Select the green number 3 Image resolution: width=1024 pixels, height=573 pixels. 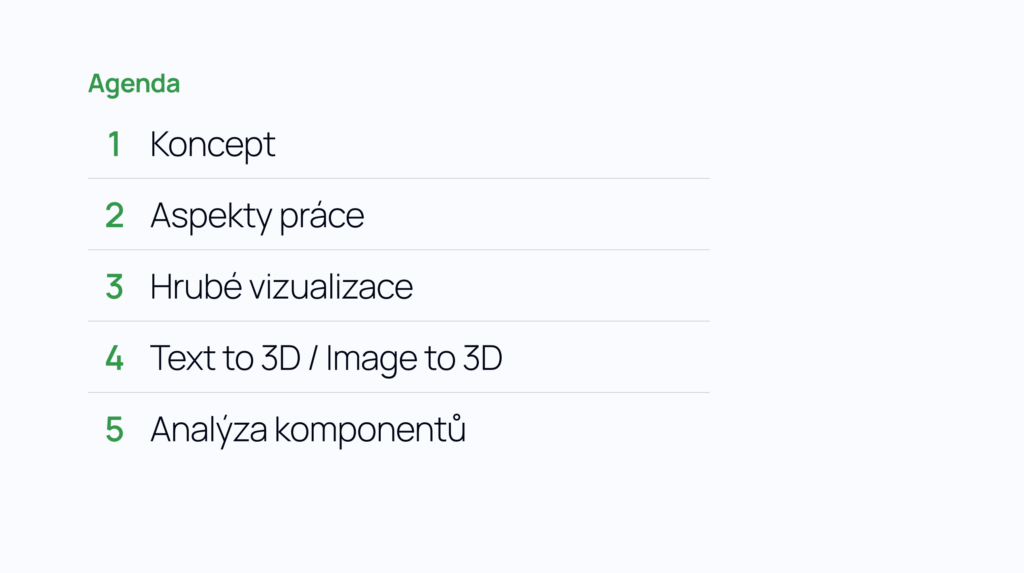click(114, 287)
